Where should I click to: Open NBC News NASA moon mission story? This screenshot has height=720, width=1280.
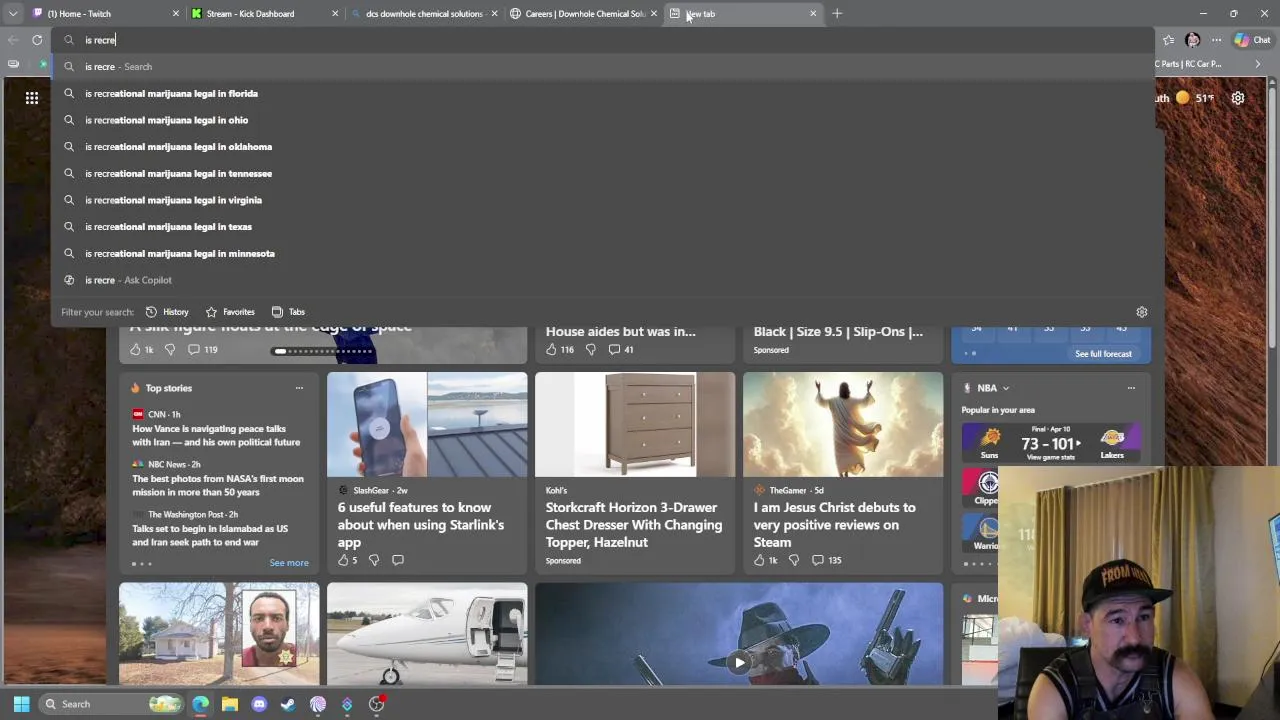click(x=218, y=485)
